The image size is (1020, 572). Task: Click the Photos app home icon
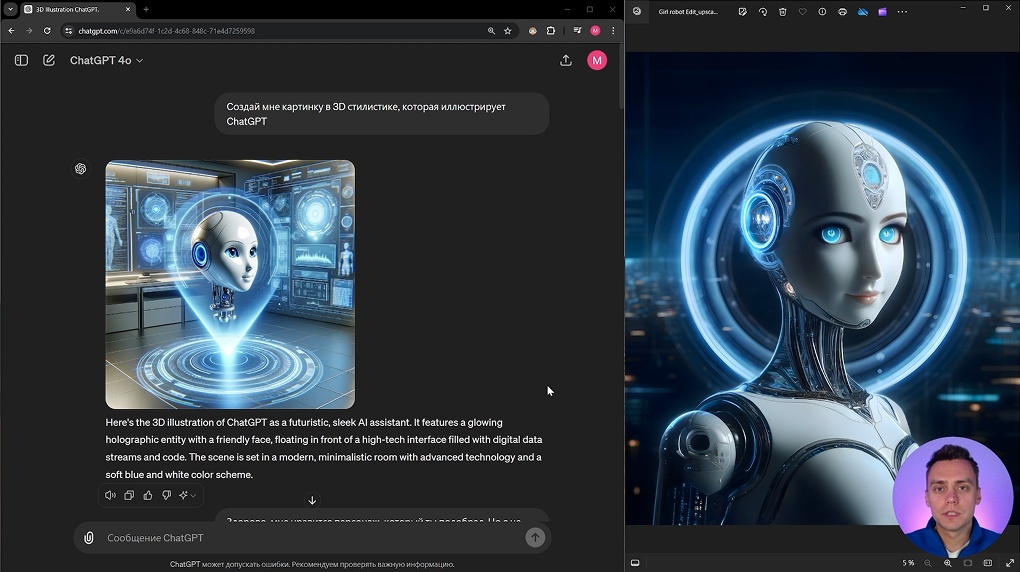click(x=637, y=11)
